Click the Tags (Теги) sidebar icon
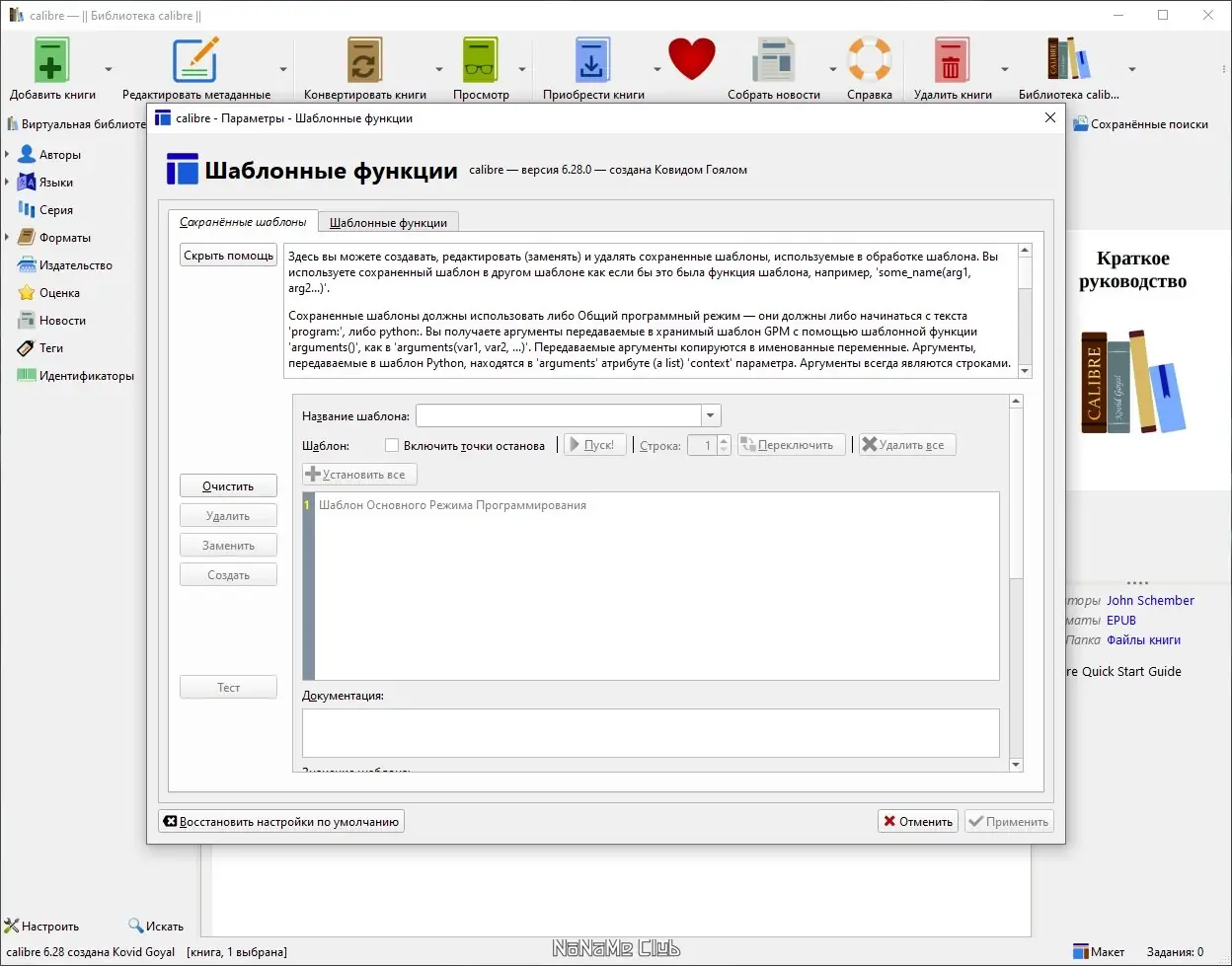This screenshot has height=966, width=1232. (26, 348)
